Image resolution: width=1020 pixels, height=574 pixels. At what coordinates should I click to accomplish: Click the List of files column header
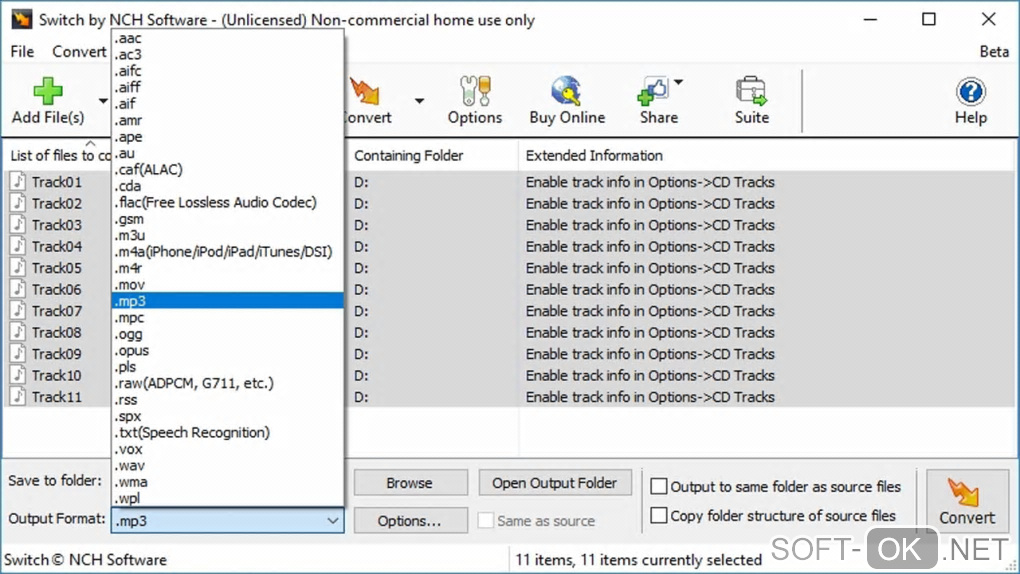point(59,156)
